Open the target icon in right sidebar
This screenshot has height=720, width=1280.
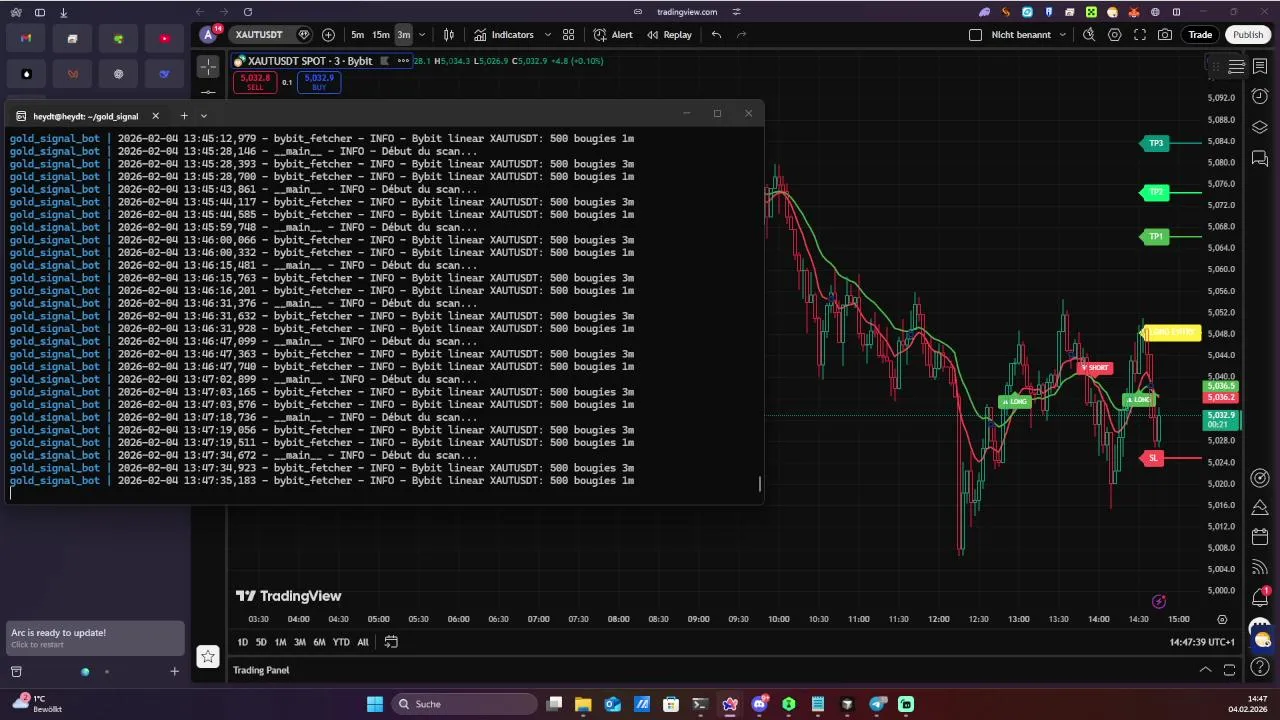point(1260,478)
